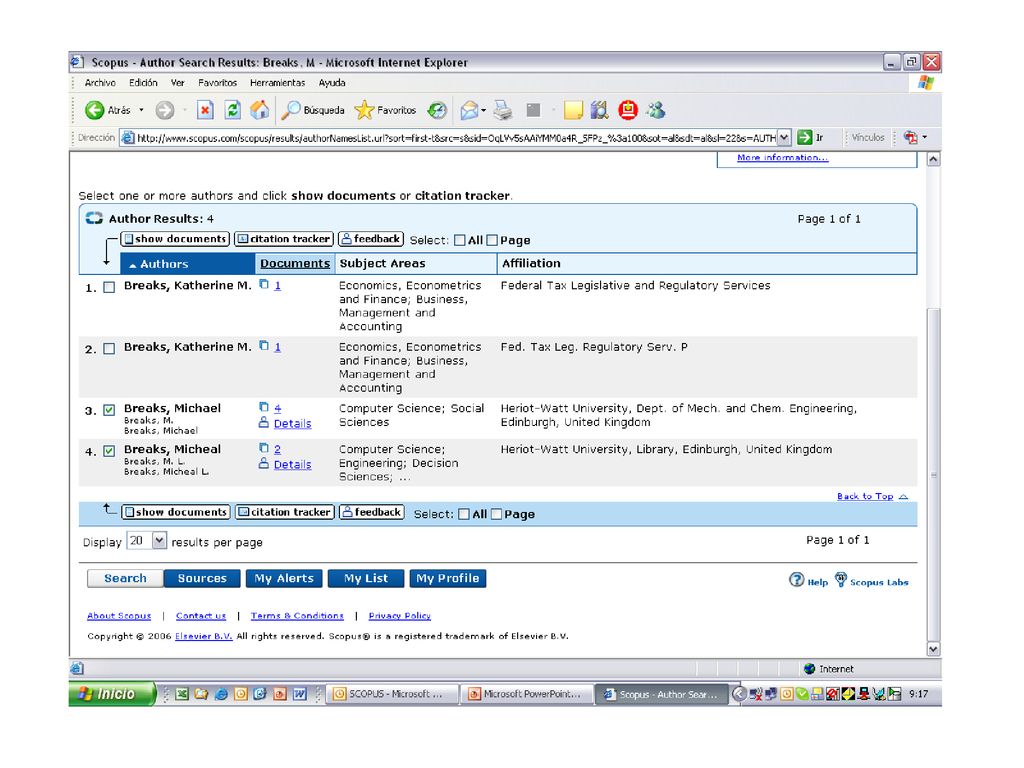Viewport: 1024px width, 768px height.
Task: Go to the home page icon
Action: (260, 110)
